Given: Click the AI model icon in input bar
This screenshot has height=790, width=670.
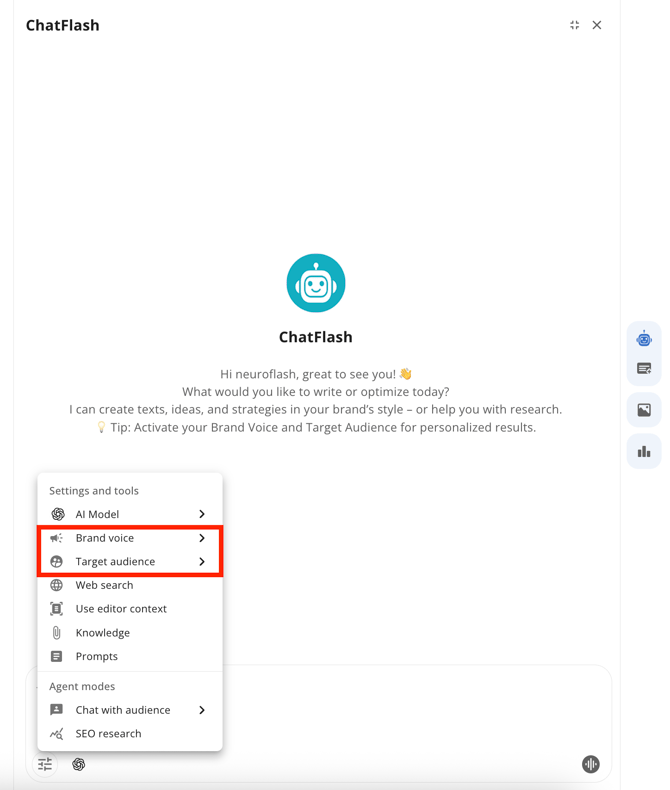Looking at the screenshot, I should tap(79, 764).
